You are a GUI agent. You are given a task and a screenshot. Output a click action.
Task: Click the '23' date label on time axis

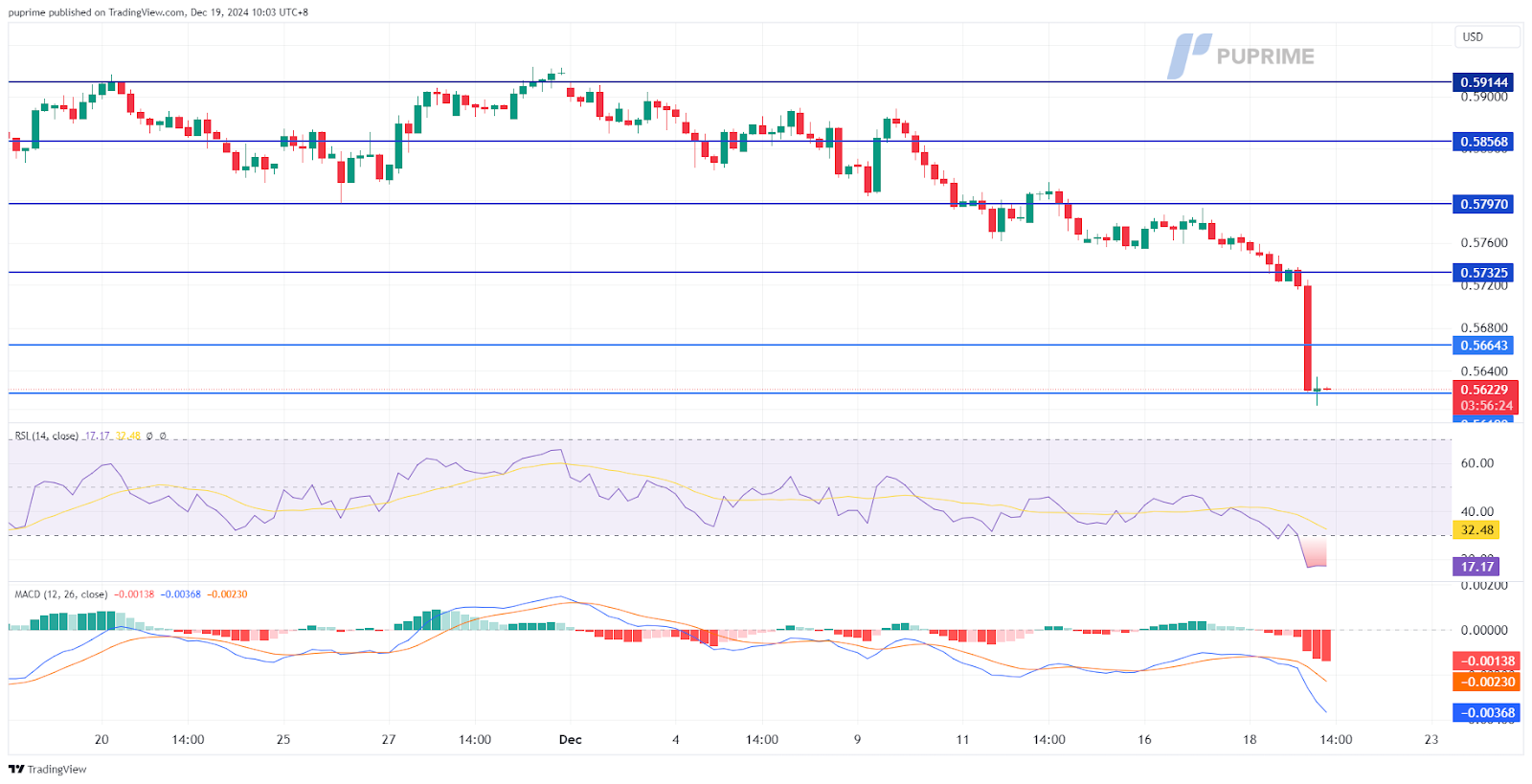point(1431,739)
